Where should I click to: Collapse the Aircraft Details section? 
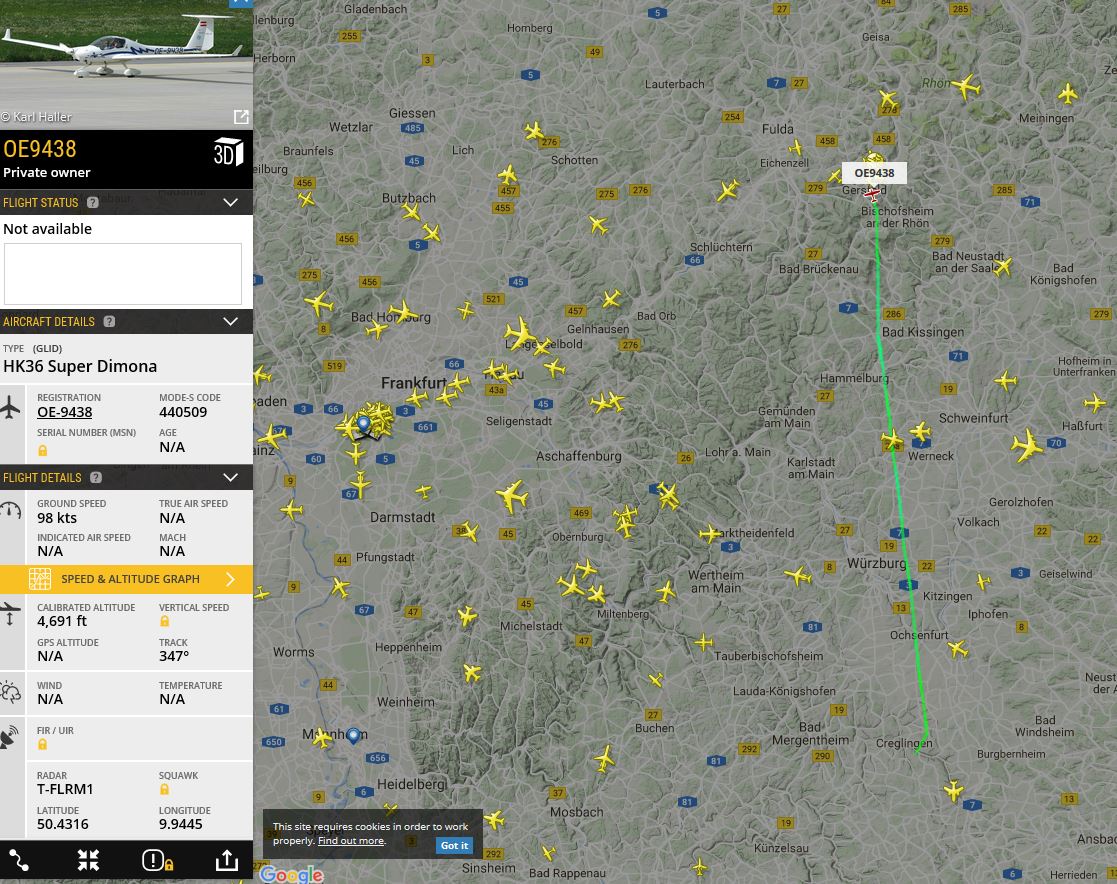pos(230,322)
